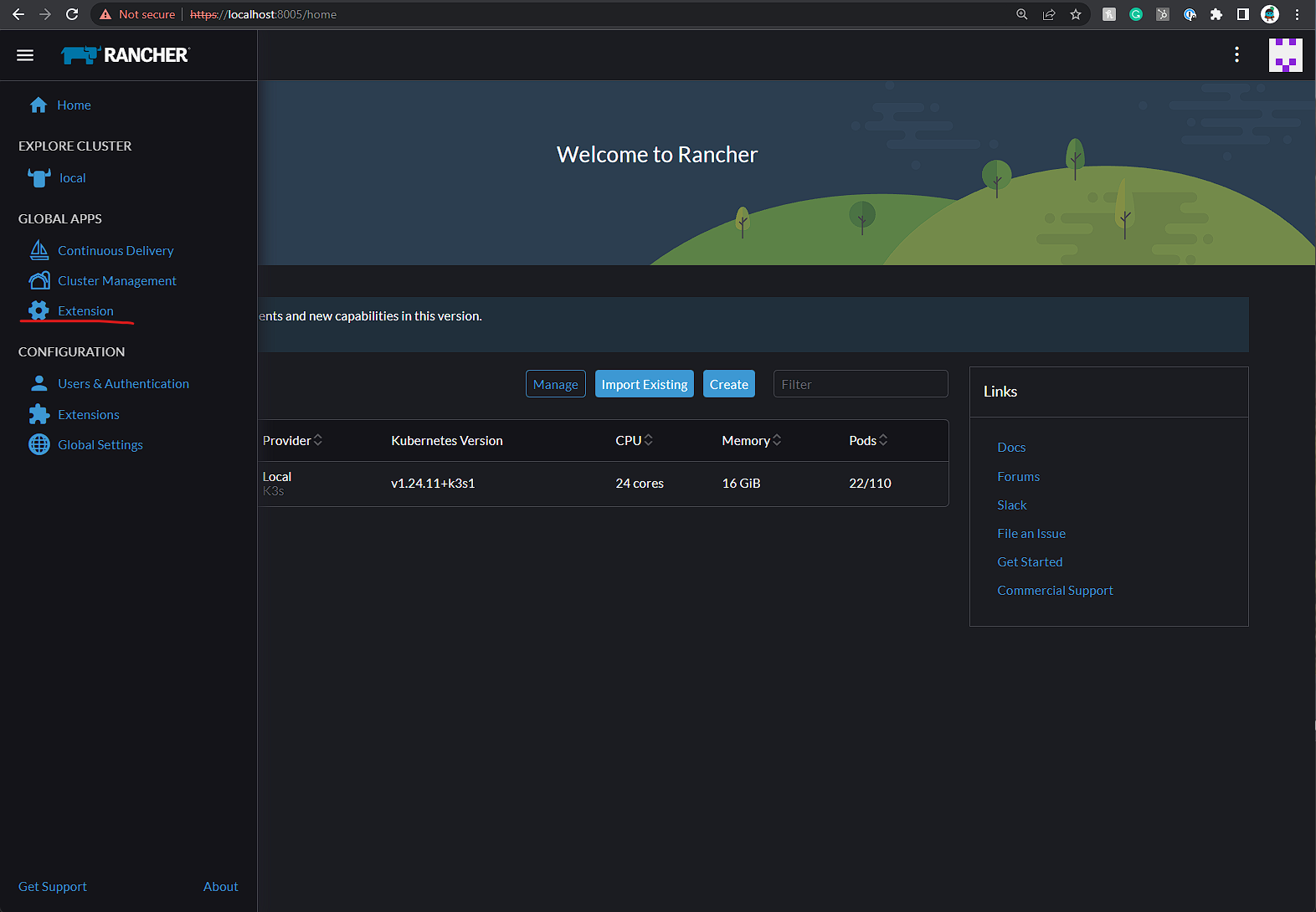Click the Users & Authentication person icon
Image resolution: width=1316 pixels, height=912 pixels.
pos(39,383)
